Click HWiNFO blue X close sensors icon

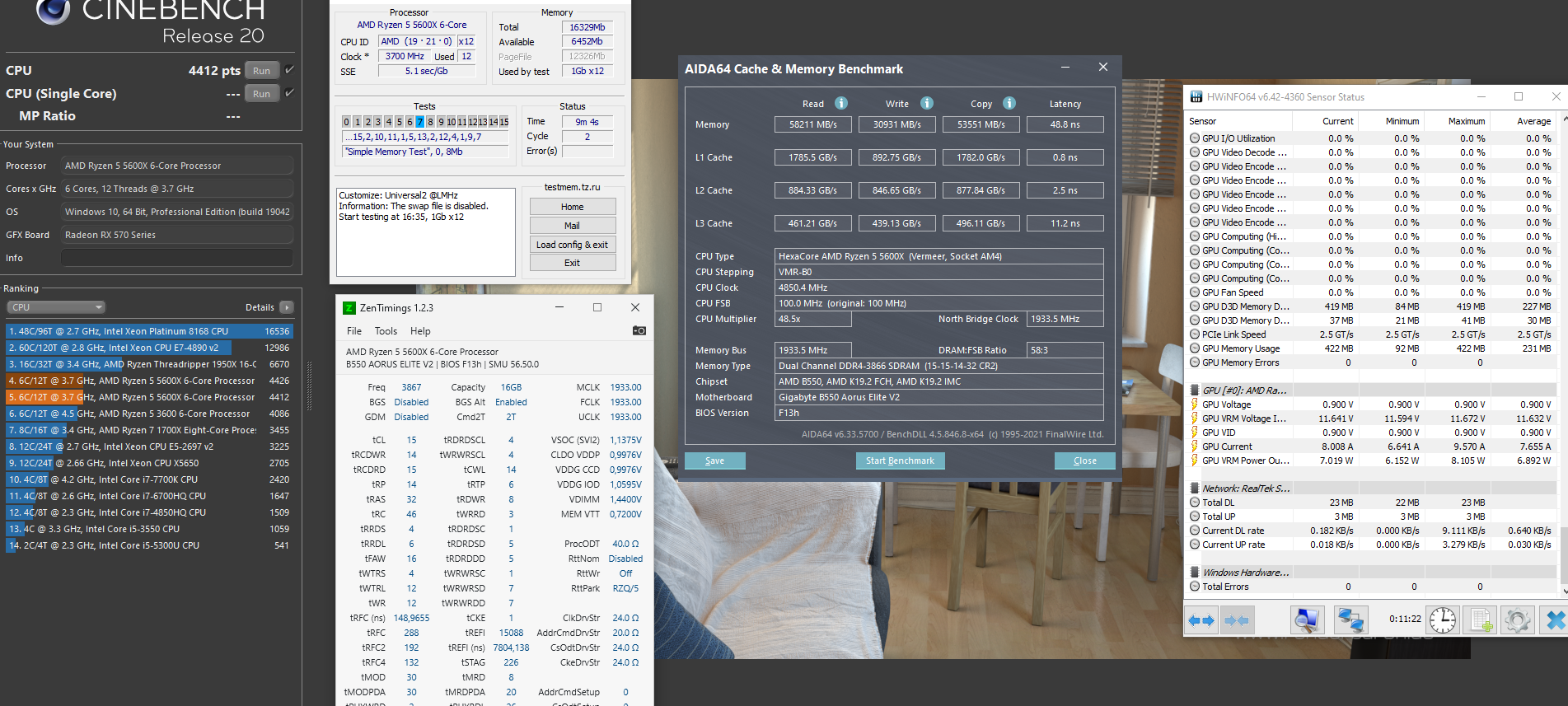click(1554, 620)
